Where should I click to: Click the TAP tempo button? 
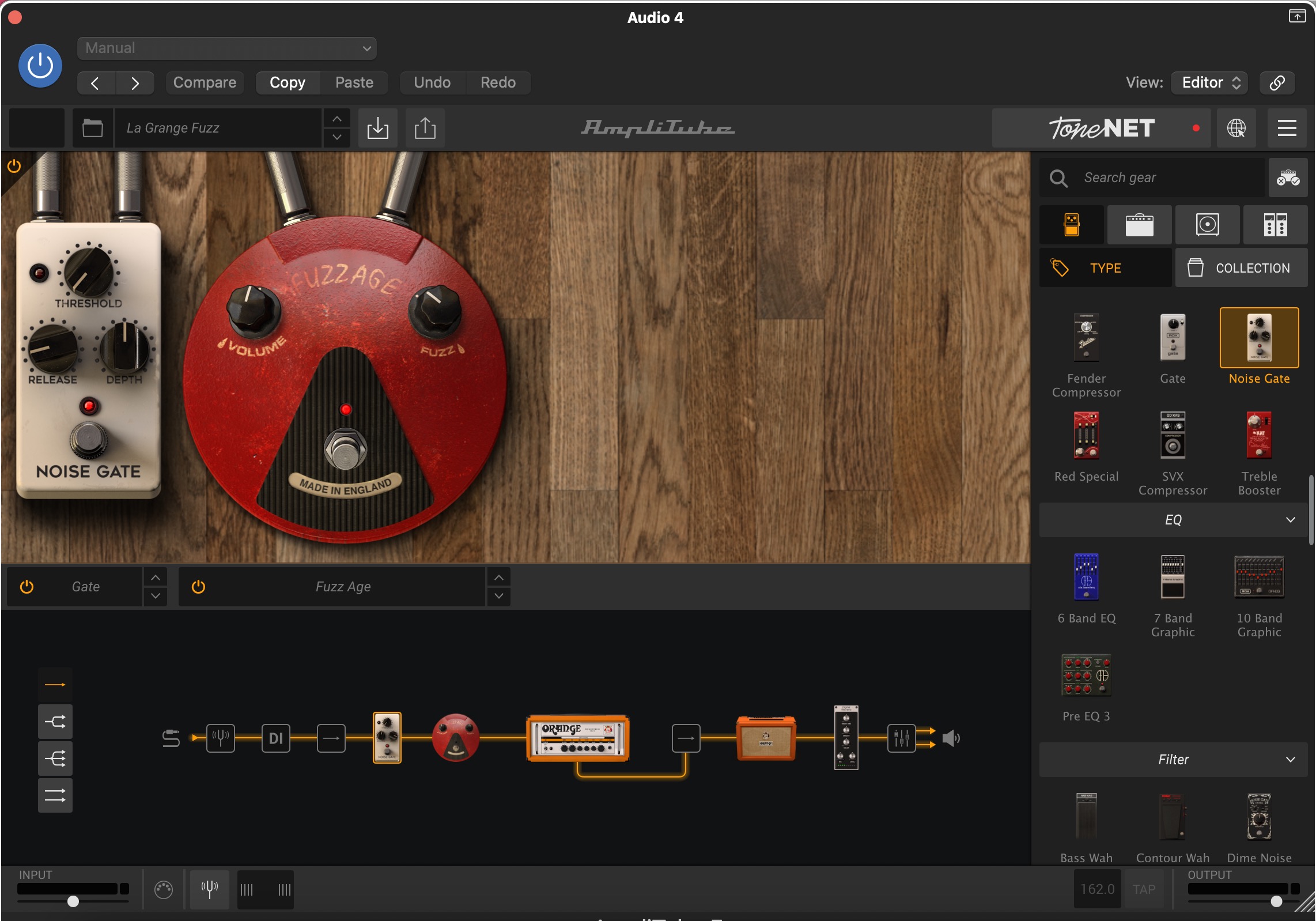[x=1144, y=889]
